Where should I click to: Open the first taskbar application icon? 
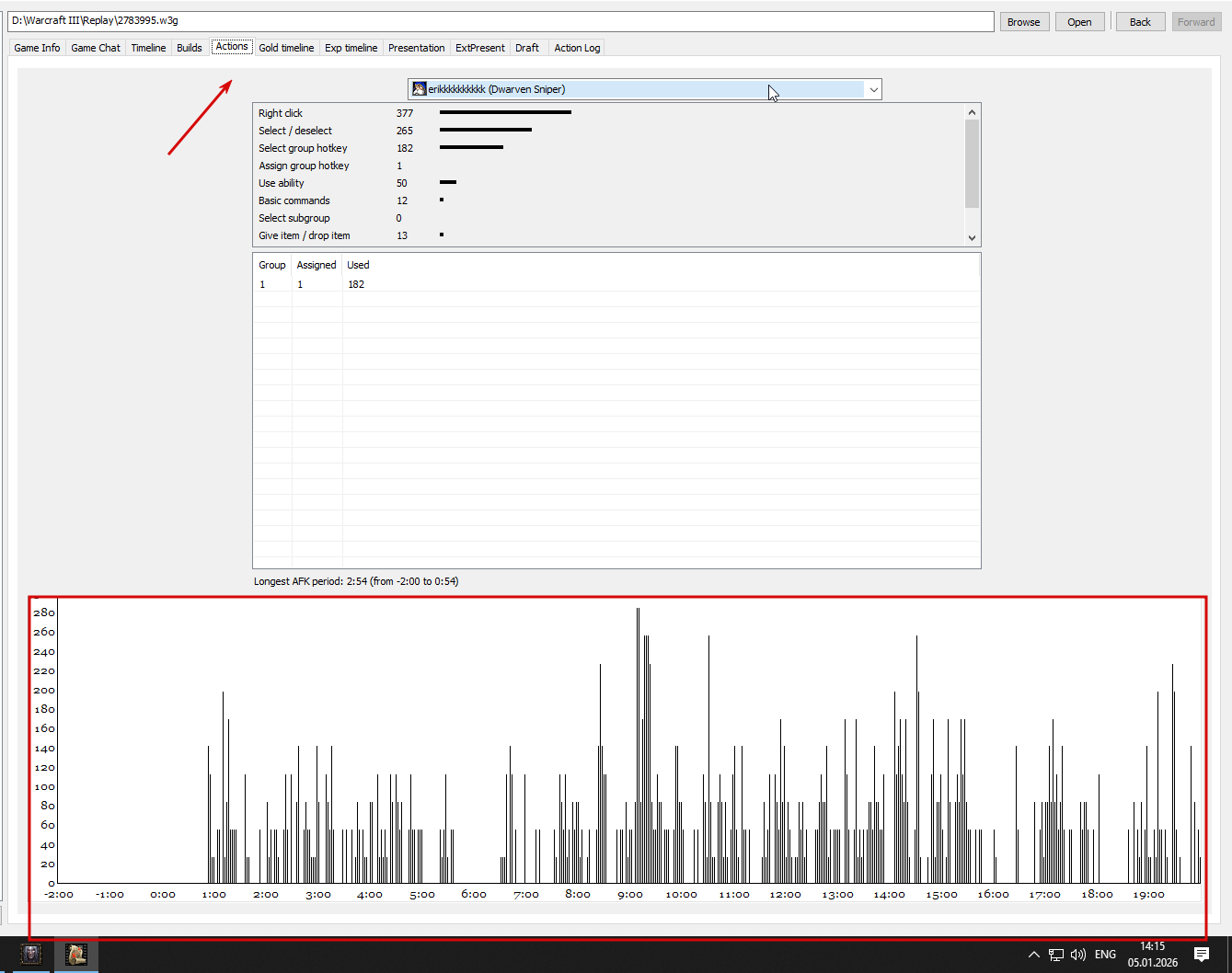tap(32, 955)
